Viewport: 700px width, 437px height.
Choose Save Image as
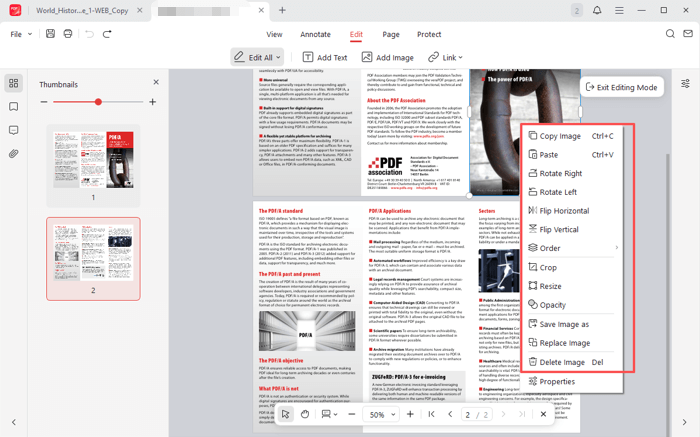572,325
